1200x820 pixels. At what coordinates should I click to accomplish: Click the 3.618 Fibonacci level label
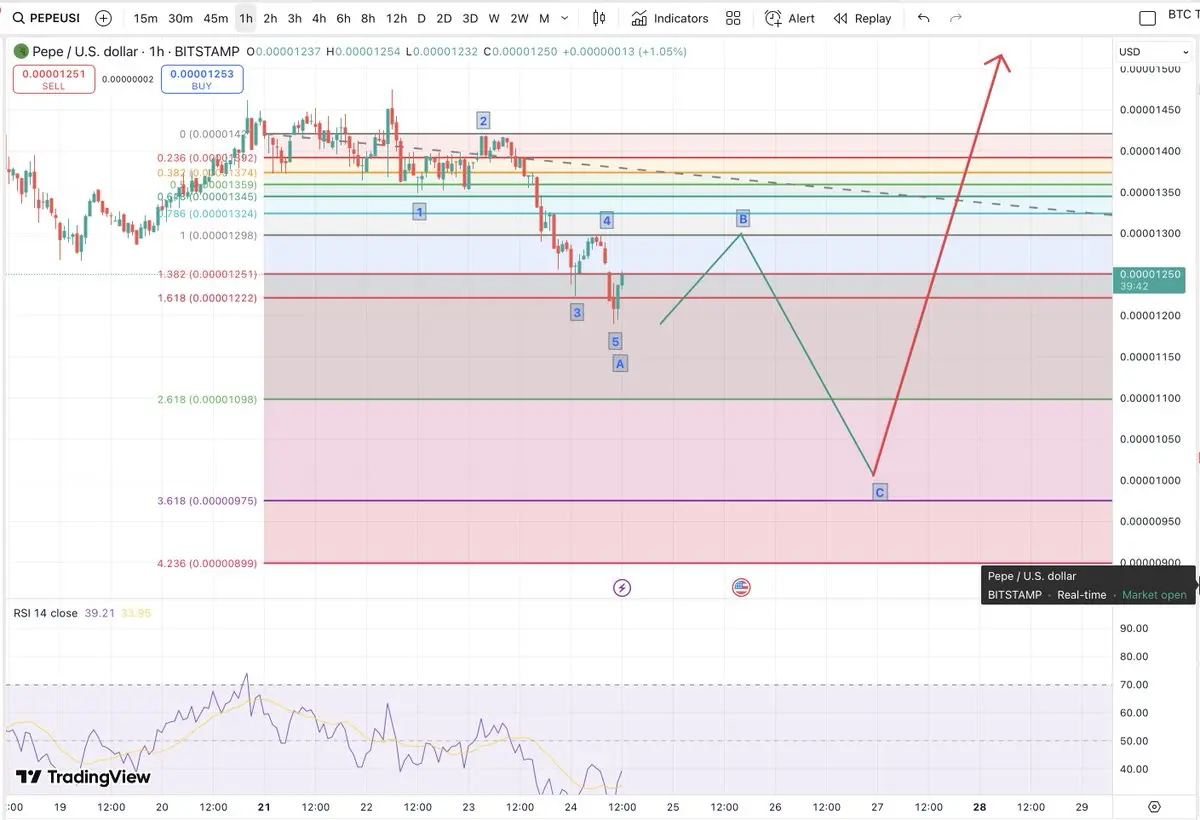[207, 501]
